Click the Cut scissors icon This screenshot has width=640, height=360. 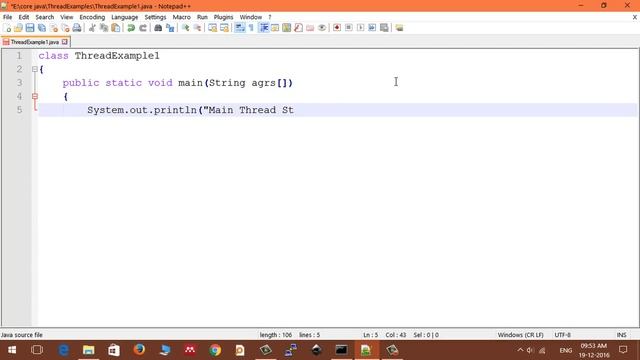(92, 28)
